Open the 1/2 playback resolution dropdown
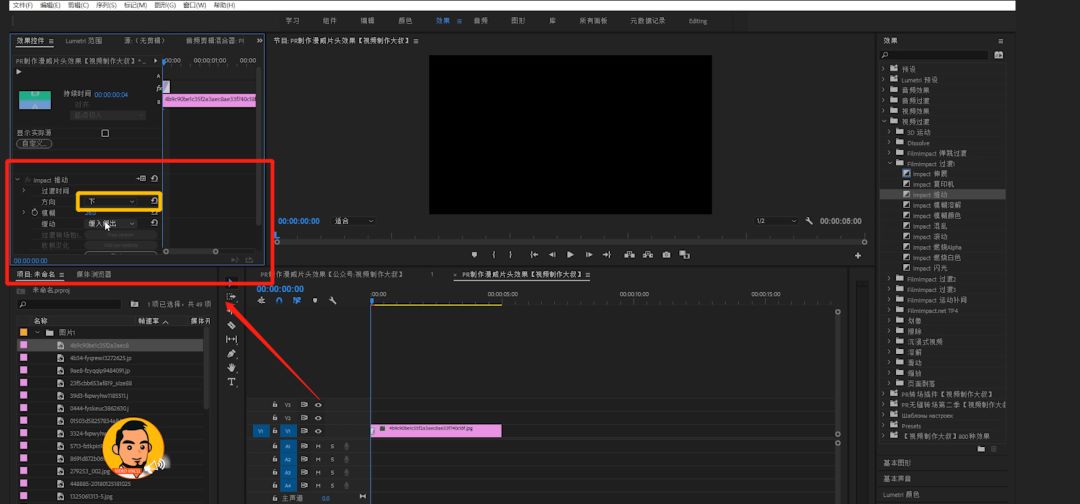Viewport: 1080px width, 504px height. (776, 221)
